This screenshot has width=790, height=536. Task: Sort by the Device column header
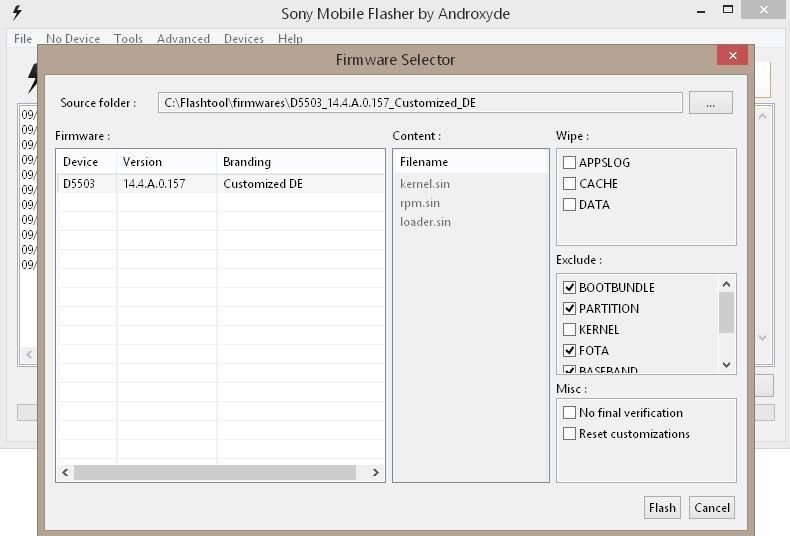pyautogui.click(x=87, y=162)
